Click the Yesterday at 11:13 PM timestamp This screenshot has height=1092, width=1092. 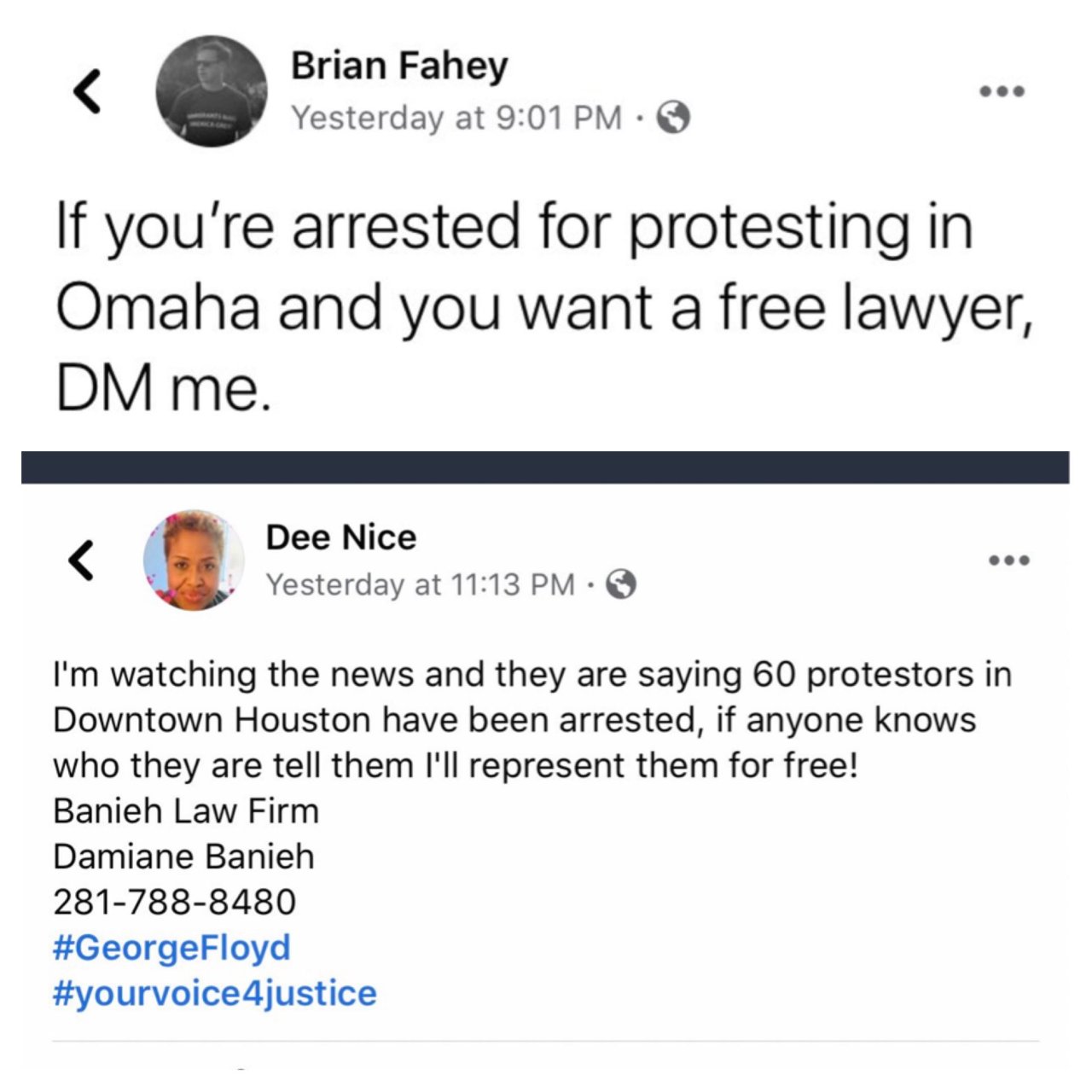click(x=420, y=584)
